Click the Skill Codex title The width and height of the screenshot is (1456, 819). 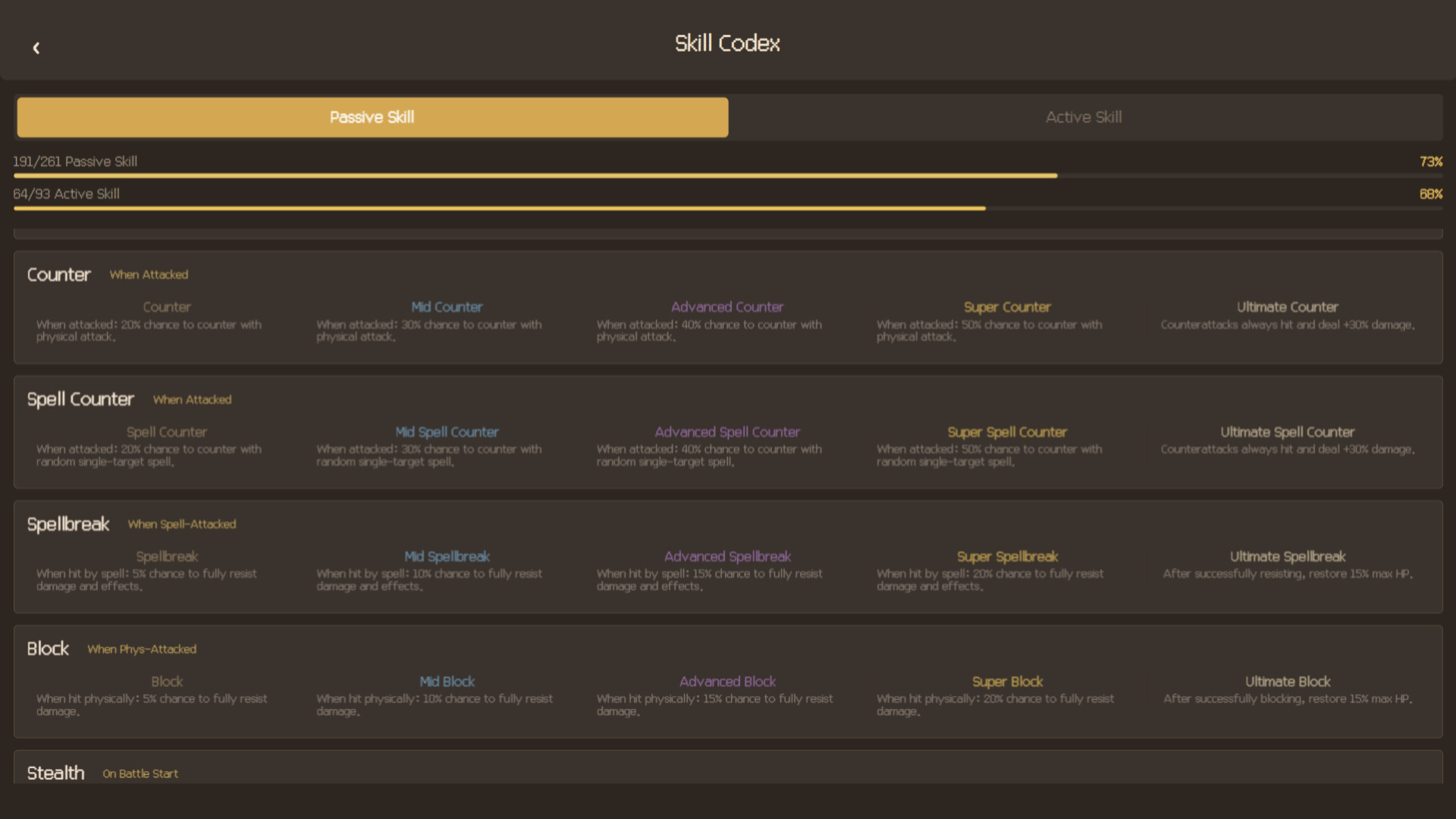click(727, 43)
